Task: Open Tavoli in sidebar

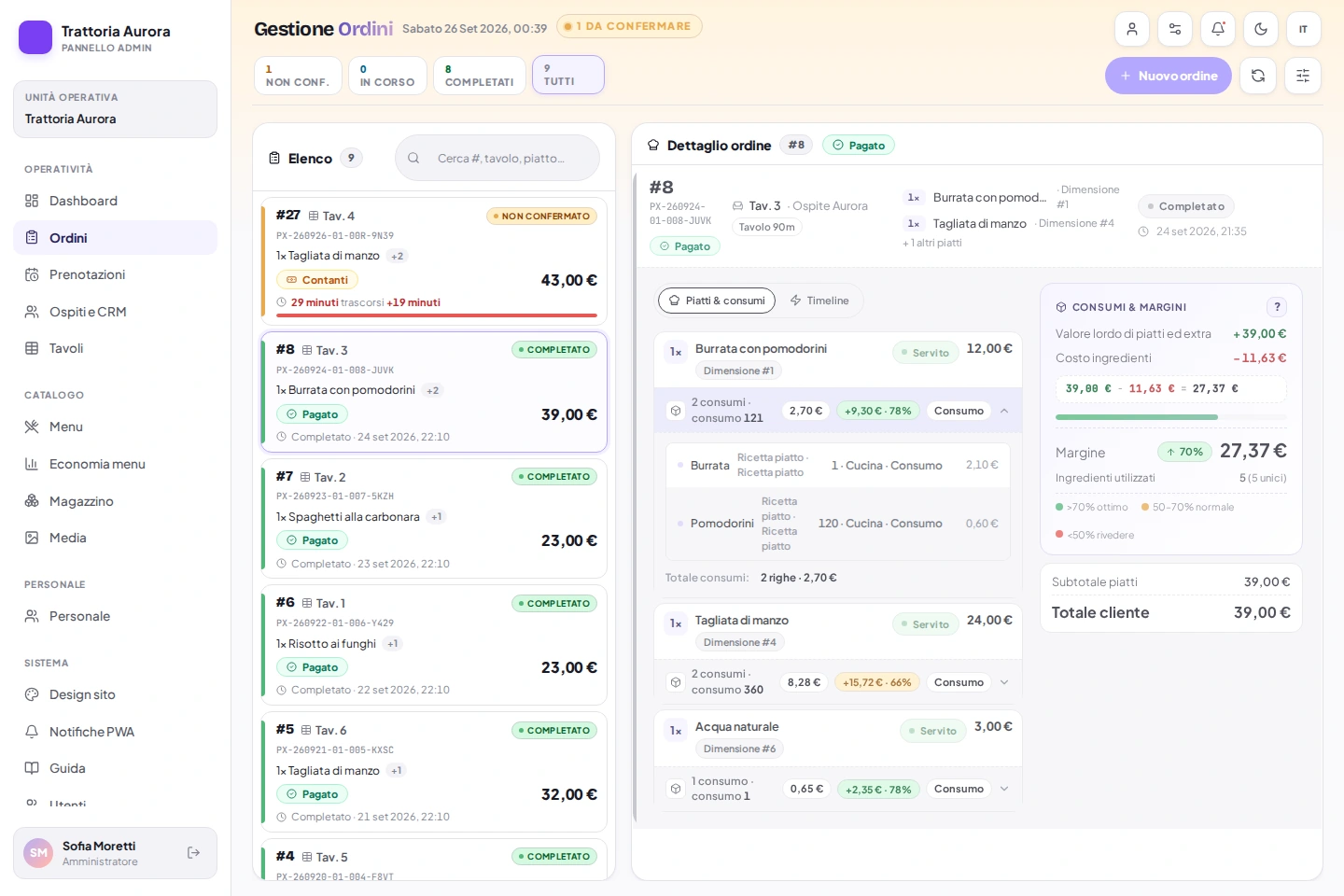Action: pyautogui.click(x=115, y=348)
